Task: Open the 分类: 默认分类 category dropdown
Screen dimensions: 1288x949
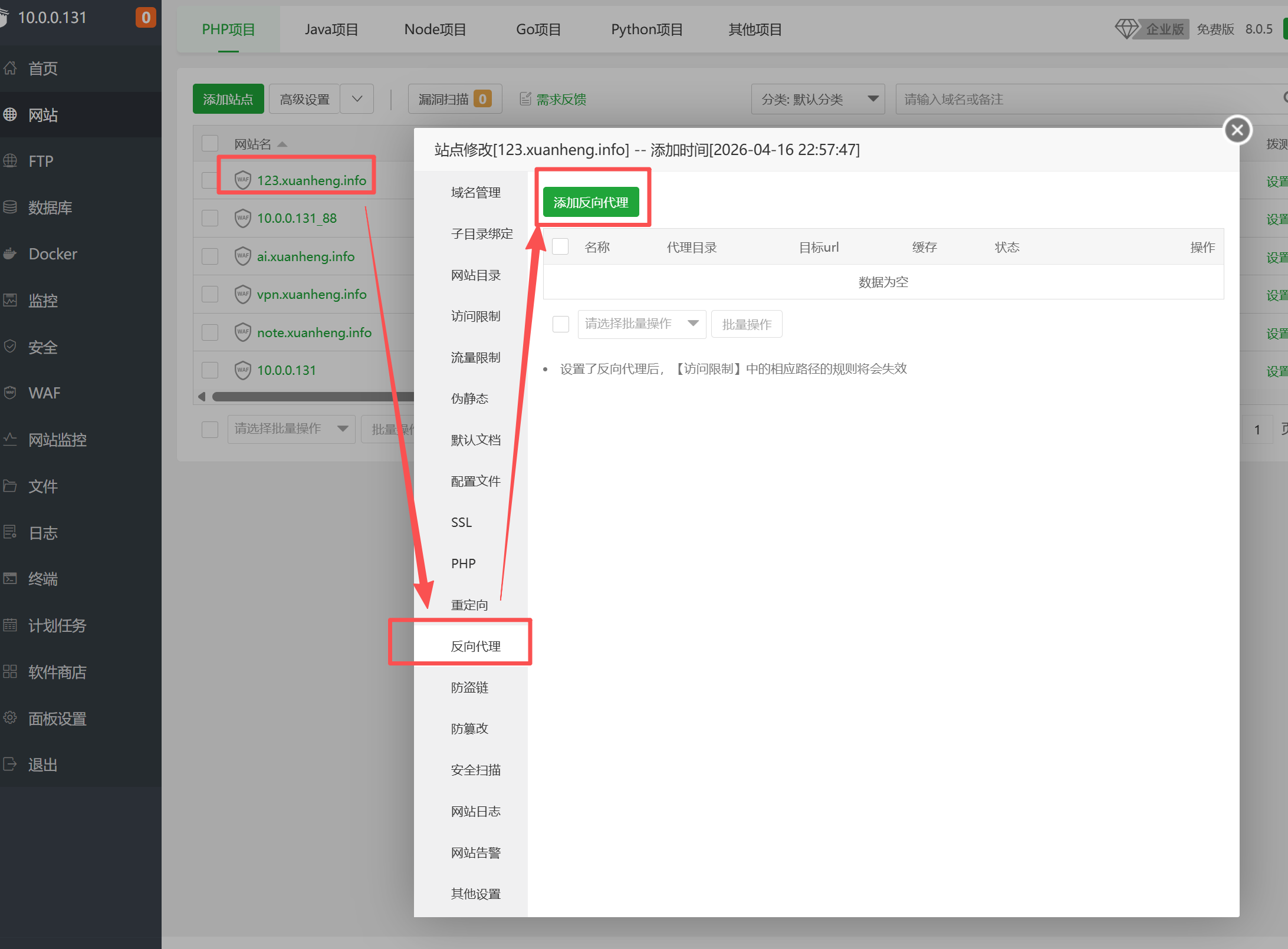Action: click(x=817, y=99)
